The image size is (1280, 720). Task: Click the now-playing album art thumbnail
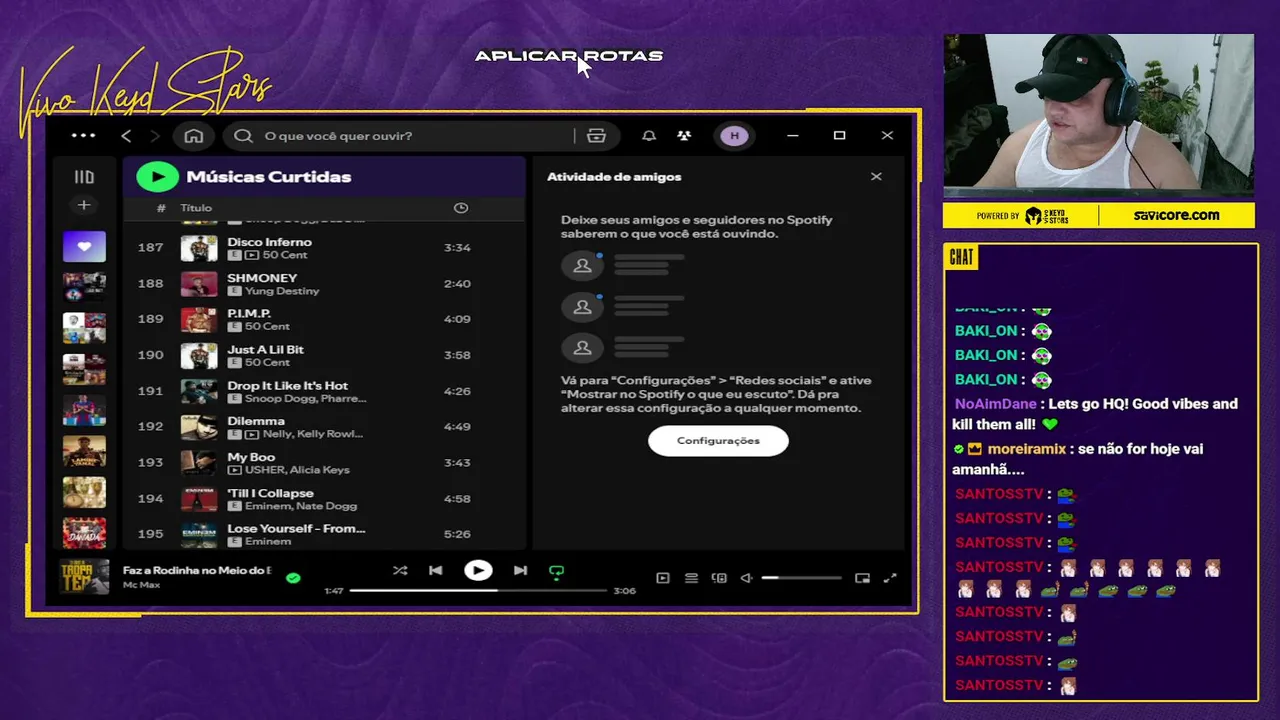[84, 577]
